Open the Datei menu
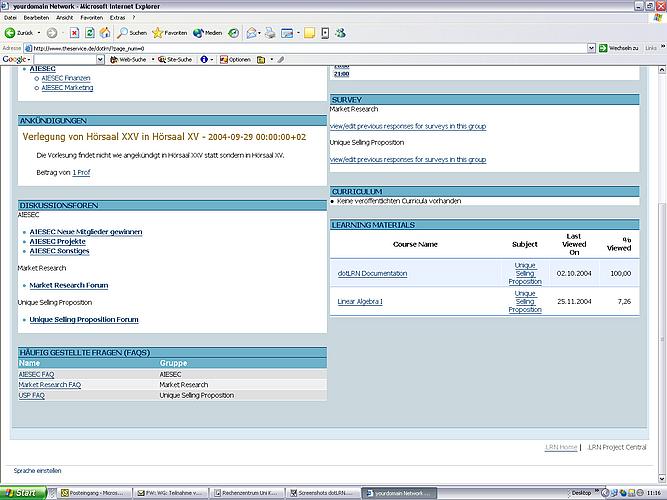This screenshot has width=667, height=500. pos(10,18)
